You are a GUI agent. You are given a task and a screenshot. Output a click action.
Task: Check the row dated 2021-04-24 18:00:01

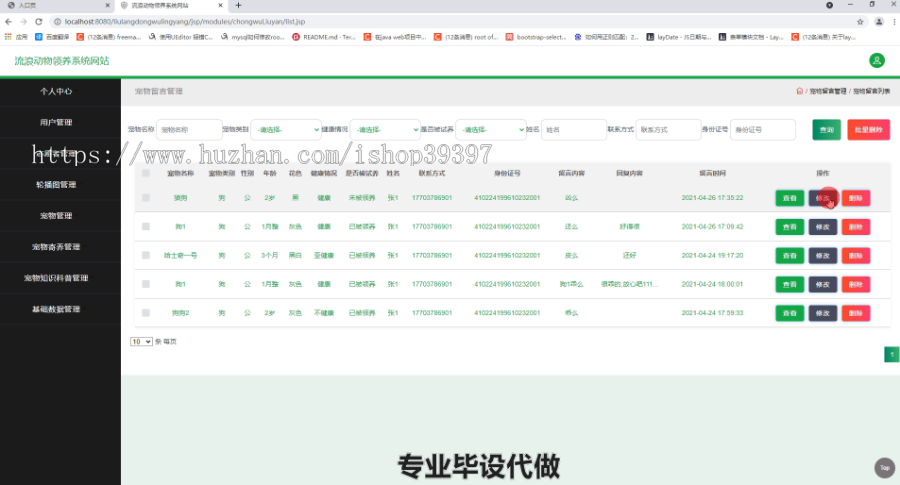146,284
